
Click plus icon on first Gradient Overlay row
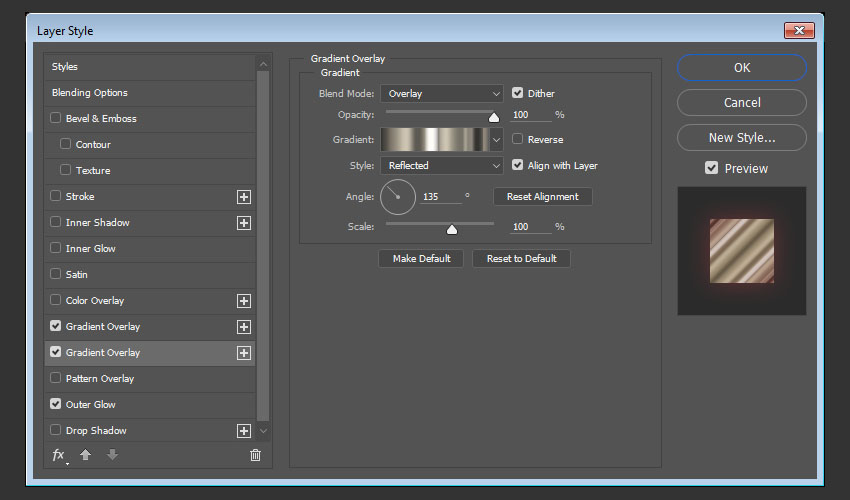(244, 327)
